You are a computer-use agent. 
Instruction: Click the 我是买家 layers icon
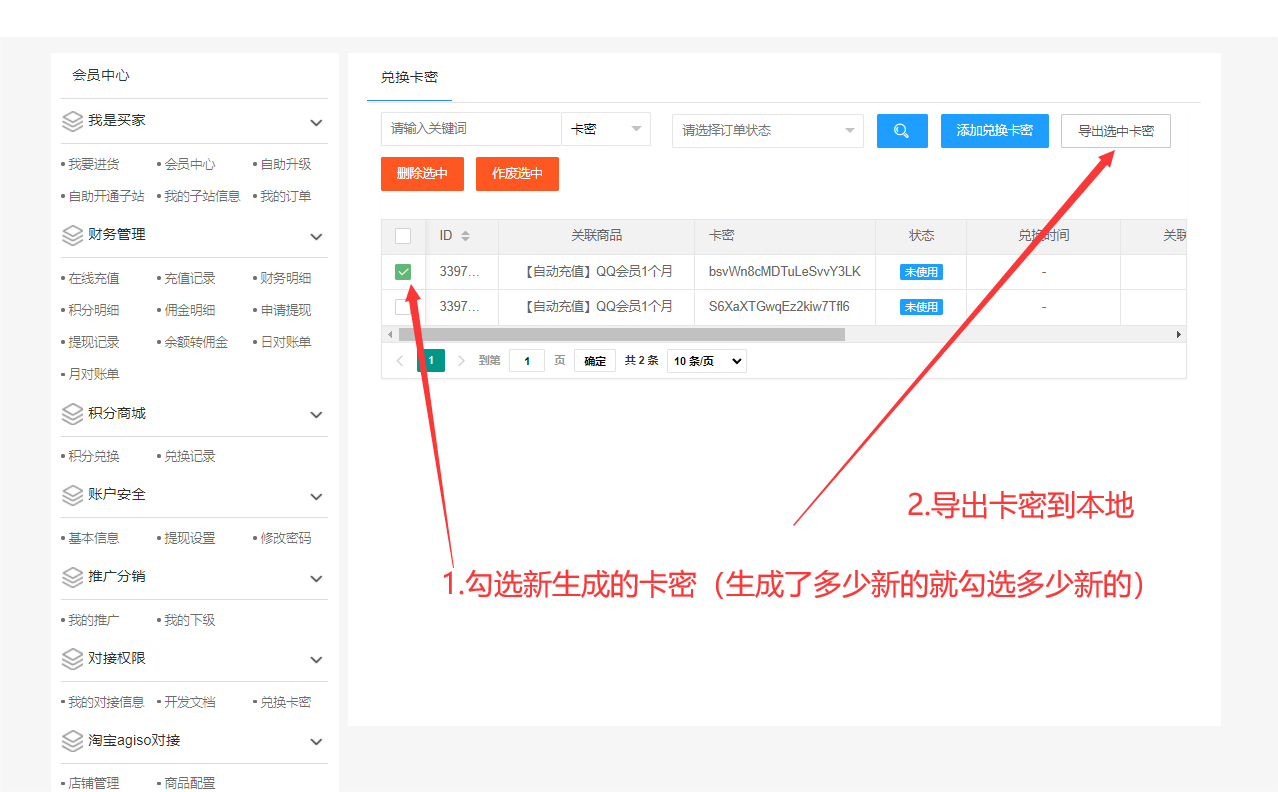click(x=72, y=121)
